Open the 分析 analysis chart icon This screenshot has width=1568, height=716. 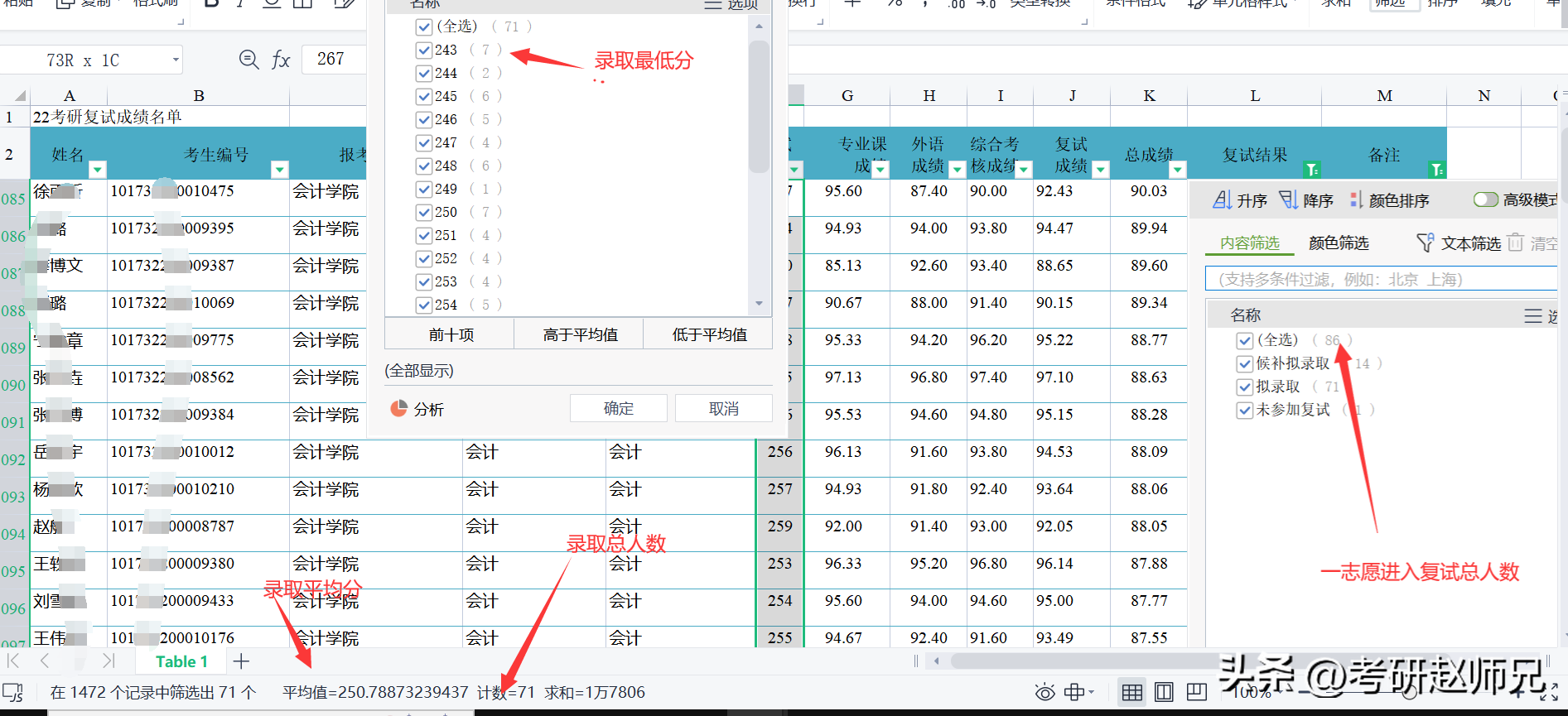398,409
